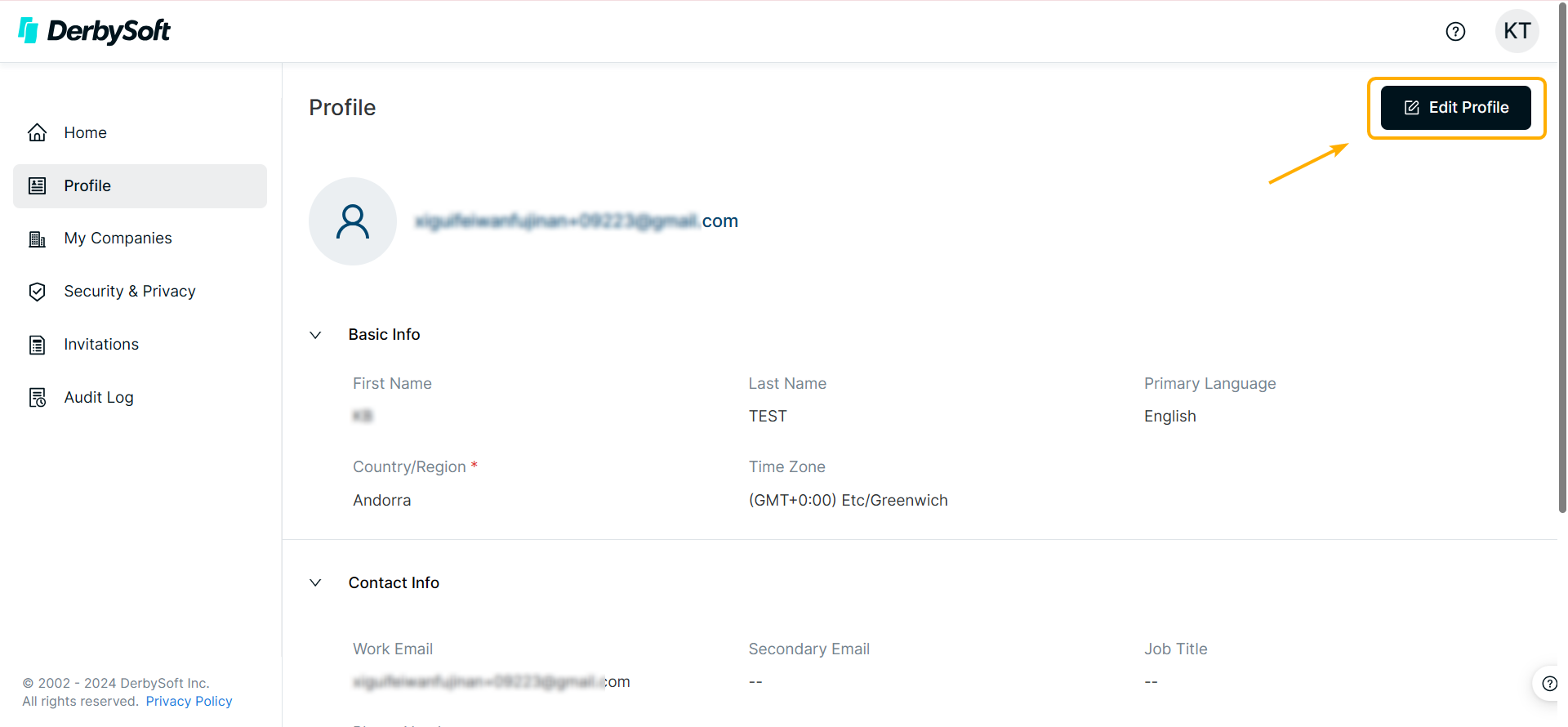Click the My Companies building icon
The height and width of the screenshot is (727, 1568).
[37, 239]
